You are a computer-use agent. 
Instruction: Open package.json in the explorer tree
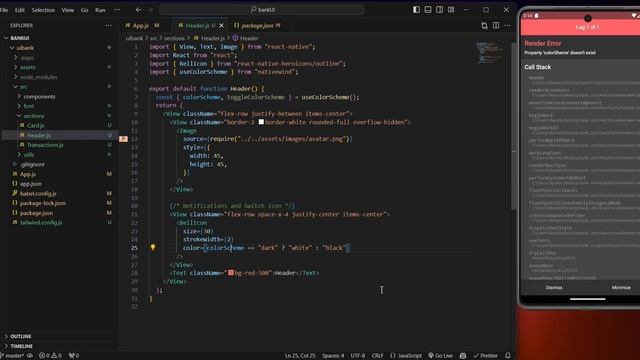click(x=59, y=213)
